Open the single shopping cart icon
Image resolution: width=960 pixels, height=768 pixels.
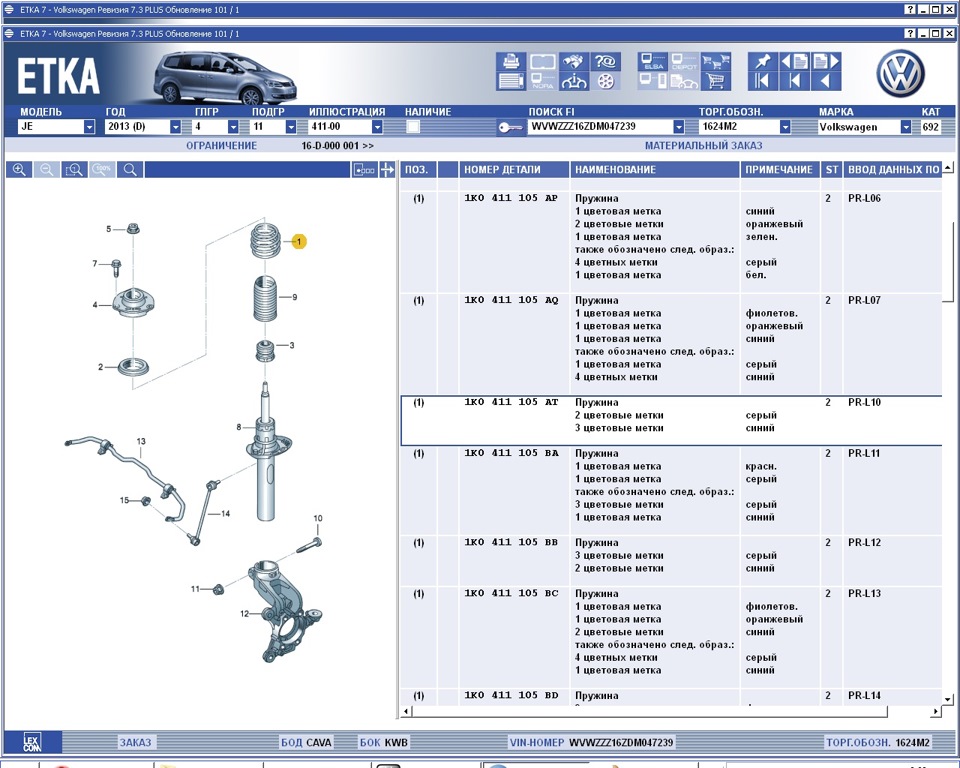(716, 81)
